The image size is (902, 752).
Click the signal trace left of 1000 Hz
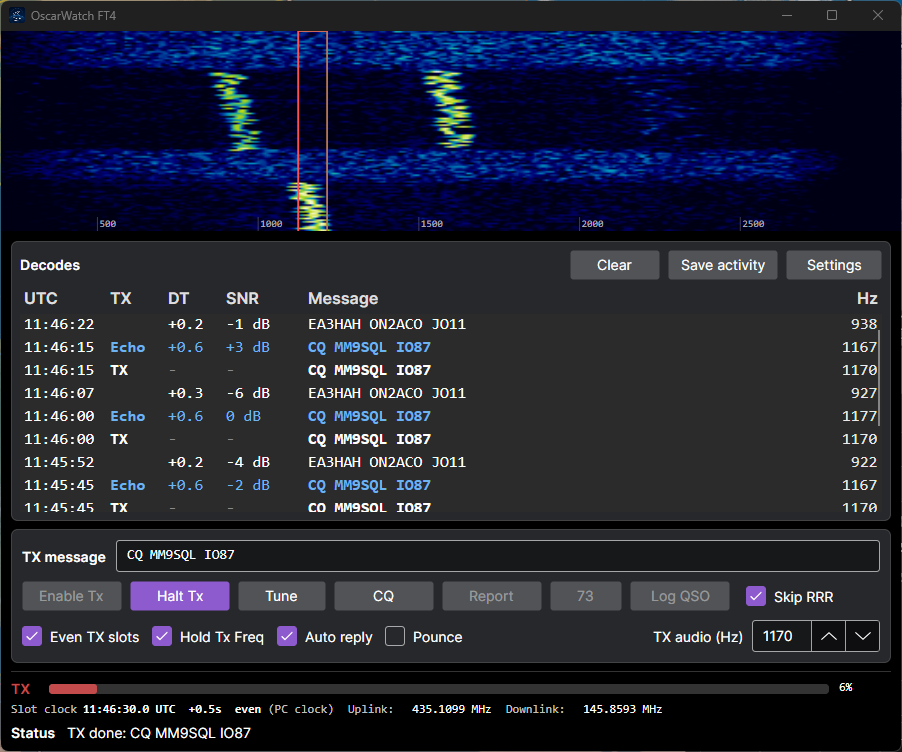(236, 111)
